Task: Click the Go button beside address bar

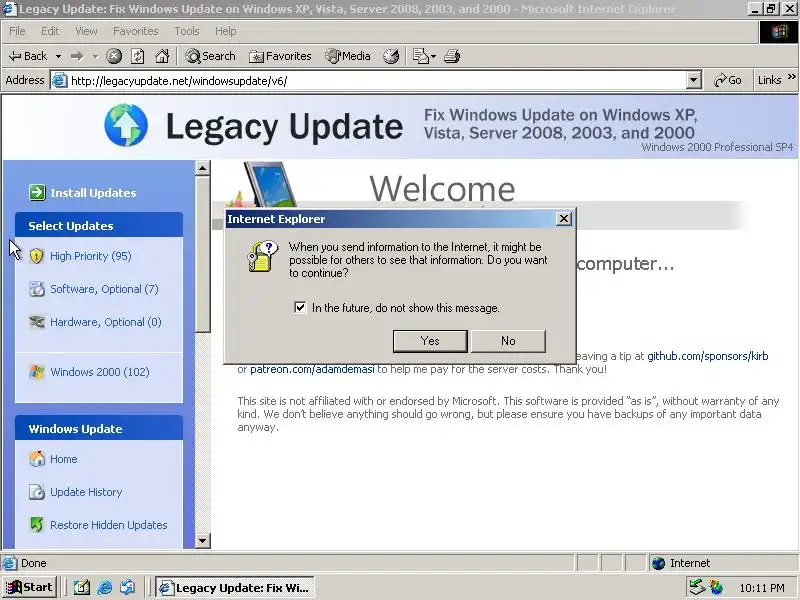Action: pyautogui.click(x=728, y=80)
